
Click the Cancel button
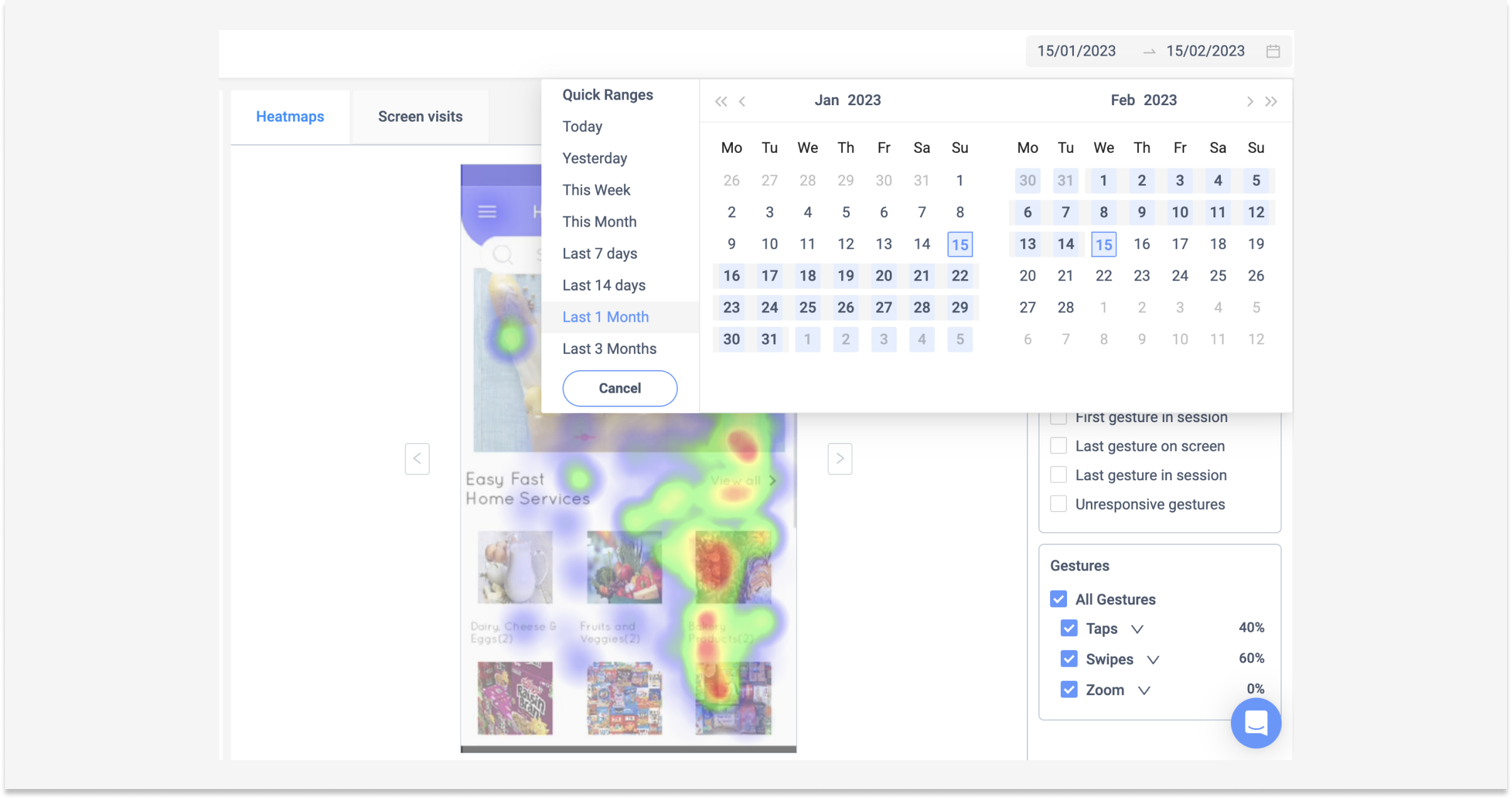click(620, 388)
